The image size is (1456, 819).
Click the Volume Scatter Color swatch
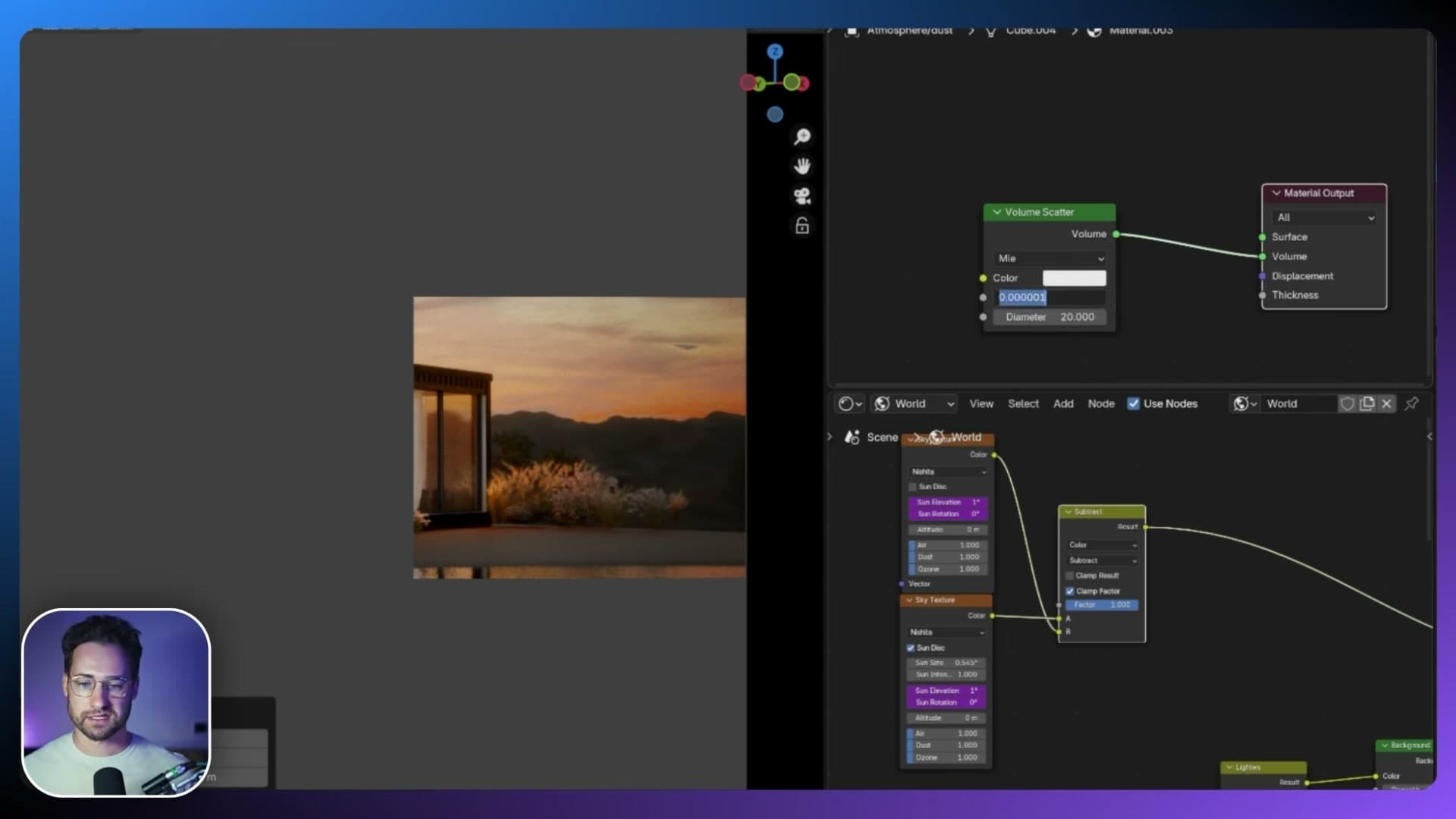1074,278
